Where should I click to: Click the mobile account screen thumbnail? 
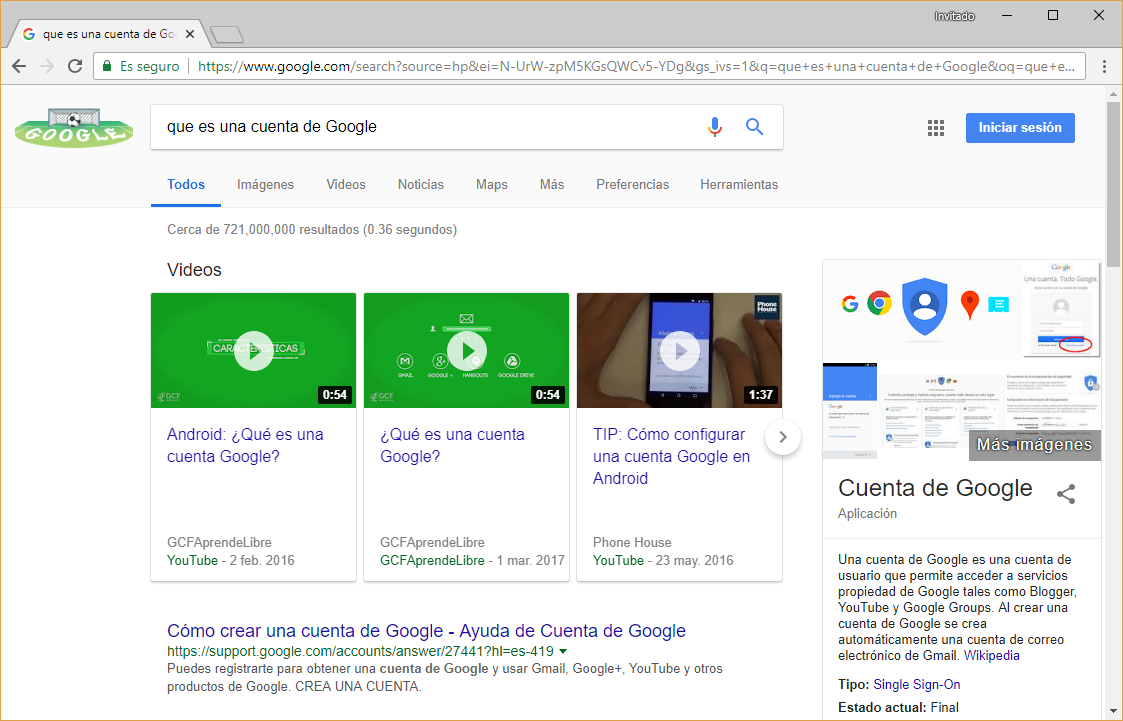[x=849, y=411]
